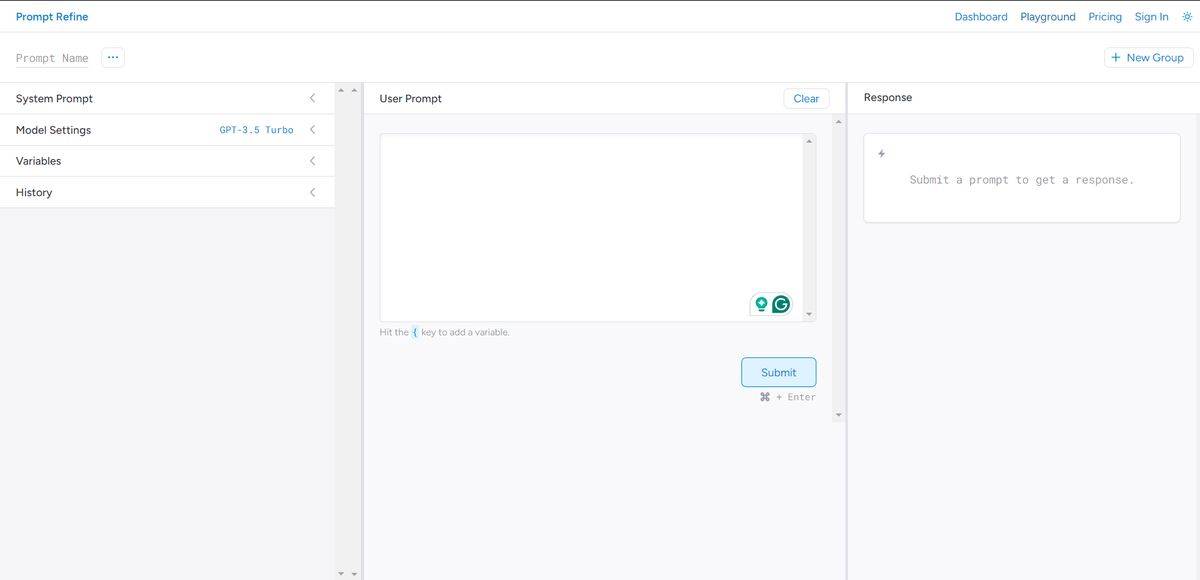This screenshot has width=1200, height=580.
Task: Click the lightning bolt icon in Response
Action: point(881,154)
